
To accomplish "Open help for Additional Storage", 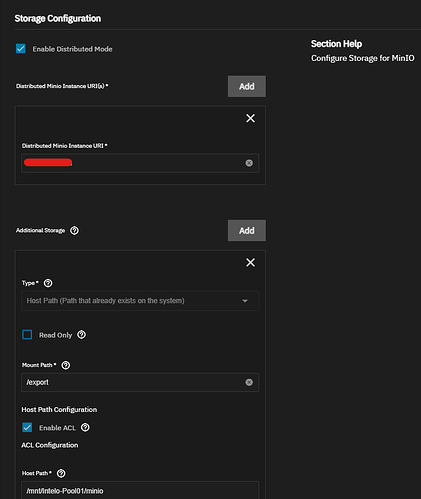I will pyautogui.click(x=74, y=230).
